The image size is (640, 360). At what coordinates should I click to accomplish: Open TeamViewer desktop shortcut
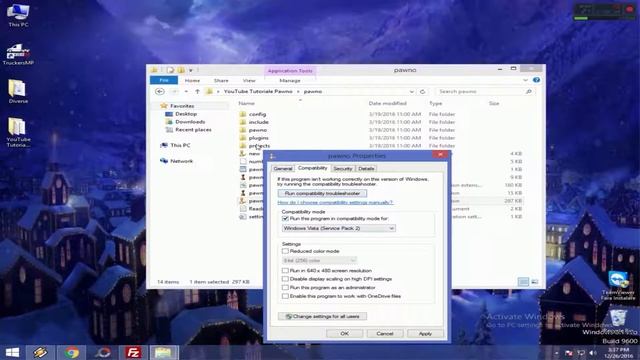click(618, 285)
